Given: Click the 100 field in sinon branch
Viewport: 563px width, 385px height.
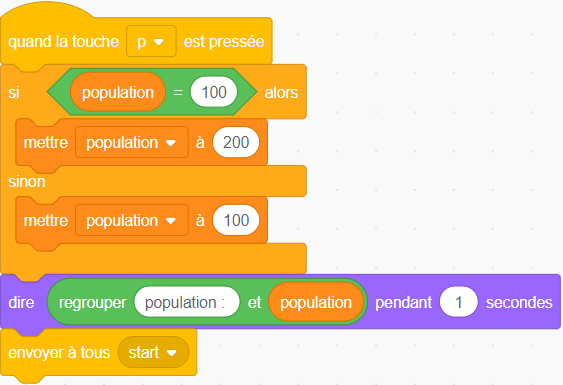Looking at the screenshot, I should click(x=236, y=220).
